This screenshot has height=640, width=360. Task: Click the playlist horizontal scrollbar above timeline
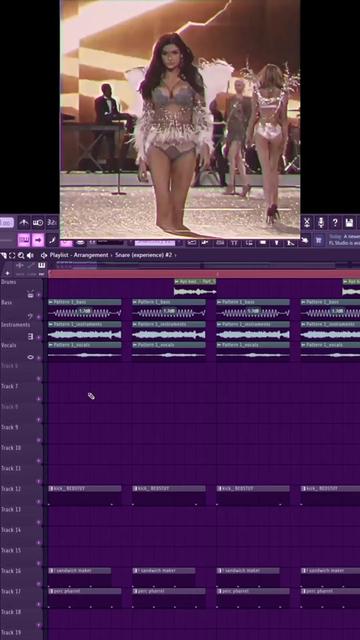[204, 266]
